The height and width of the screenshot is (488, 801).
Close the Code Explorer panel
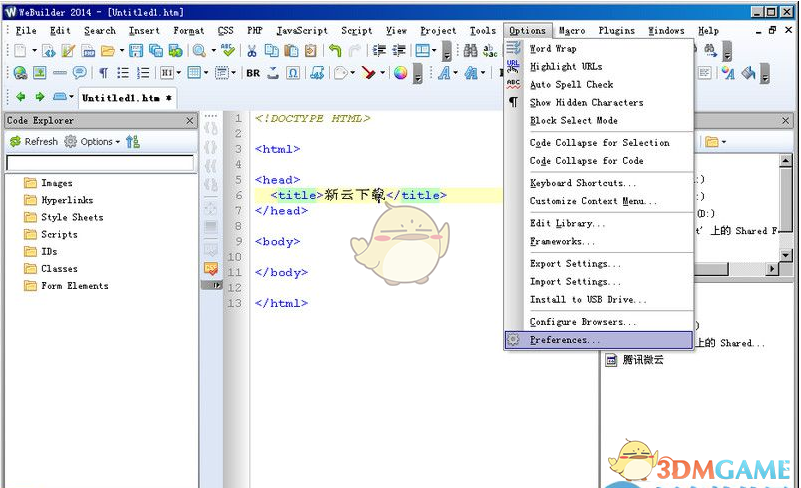[x=190, y=121]
